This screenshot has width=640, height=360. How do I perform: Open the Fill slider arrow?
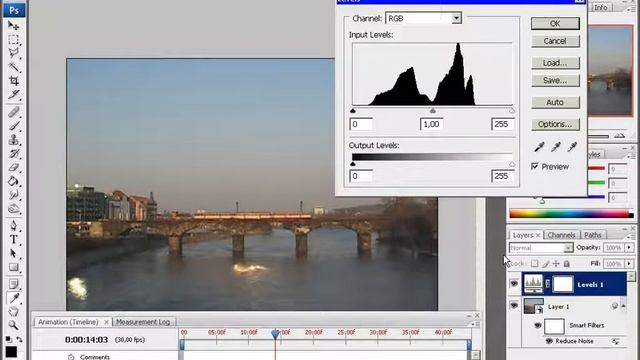[629, 264]
